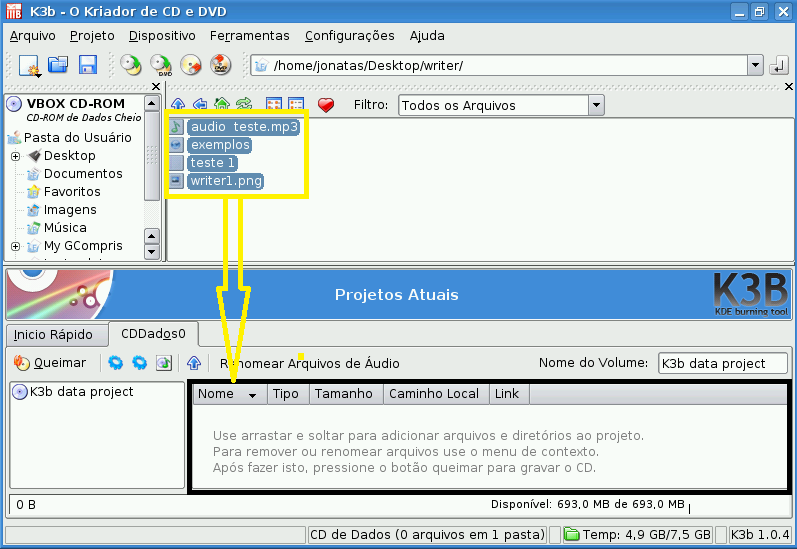The width and height of the screenshot is (797, 549).
Task: Open the Projeto menu
Action: (x=92, y=36)
